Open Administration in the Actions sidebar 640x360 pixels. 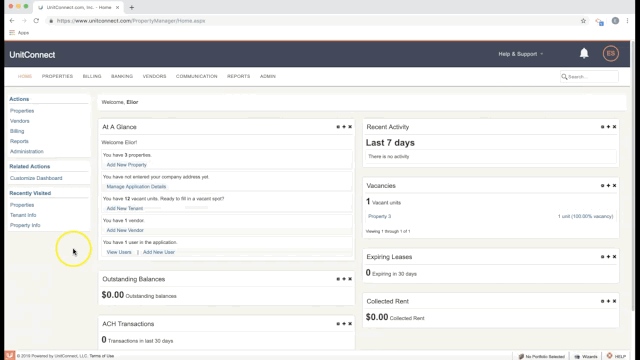[x=27, y=151]
